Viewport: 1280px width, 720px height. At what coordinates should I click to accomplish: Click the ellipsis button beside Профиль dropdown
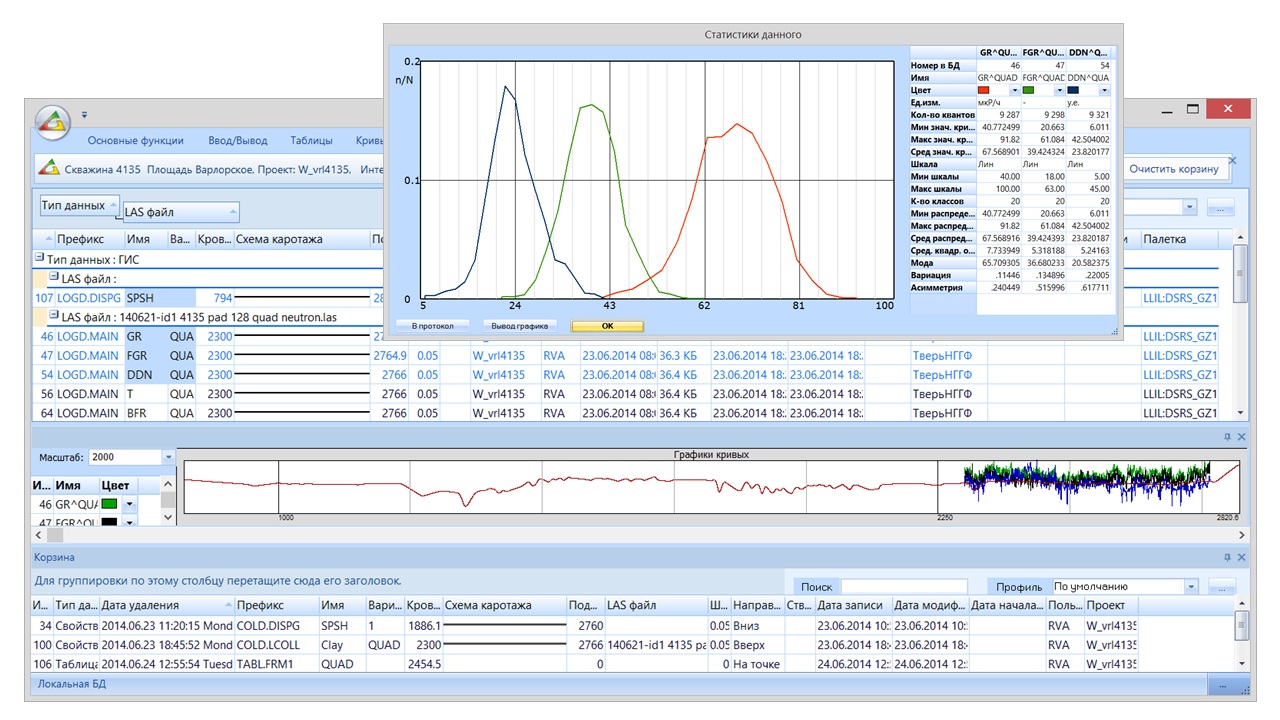pyautogui.click(x=1222, y=587)
